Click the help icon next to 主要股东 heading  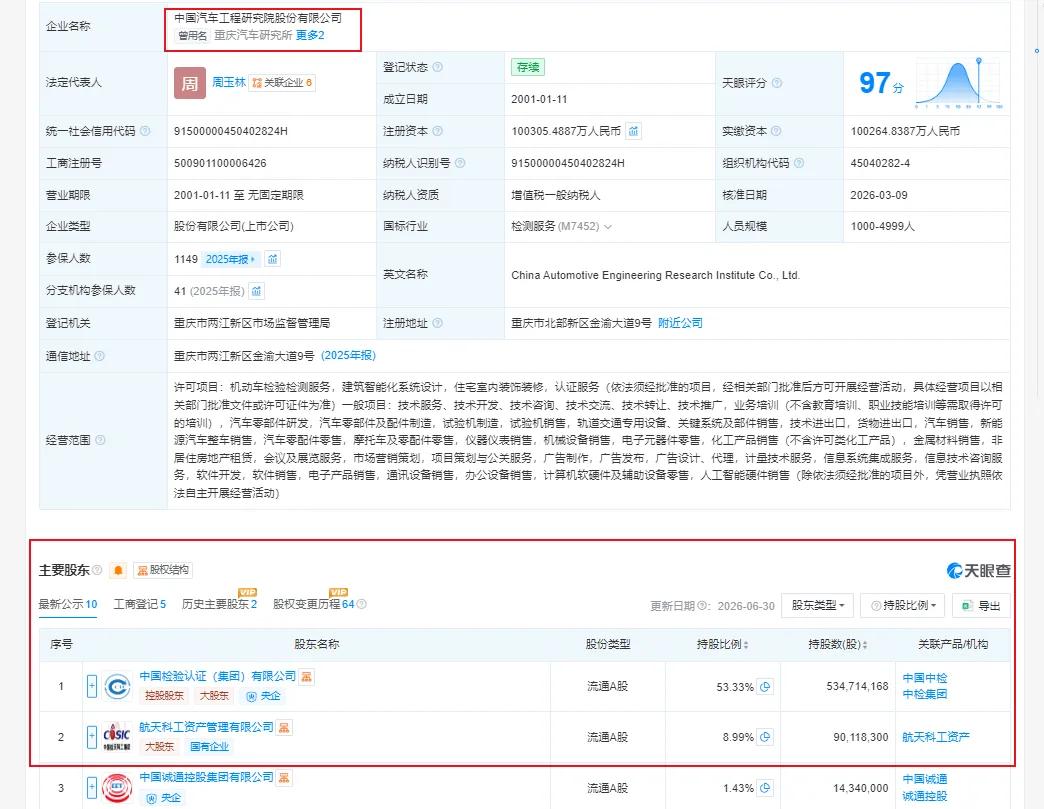(x=97, y=570)
